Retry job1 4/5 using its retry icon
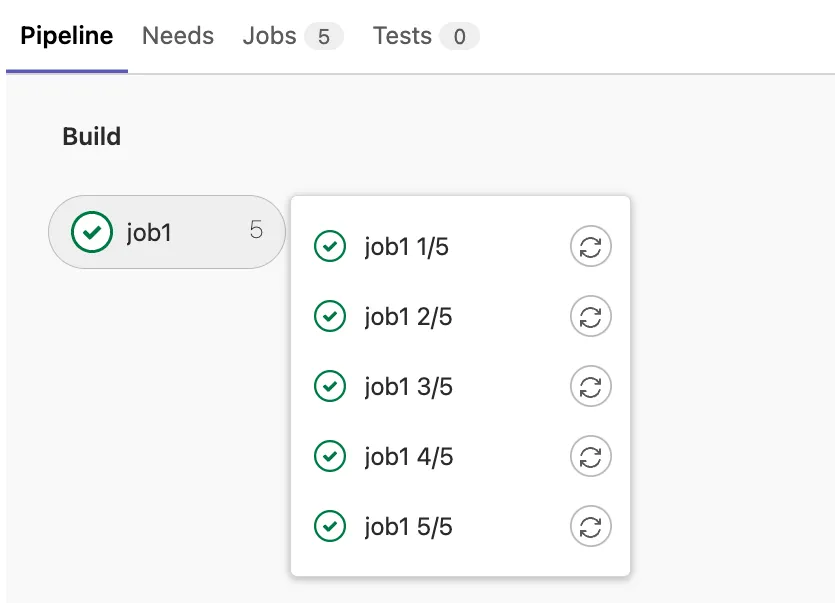 pyautogui.click(x=590, y=457)
